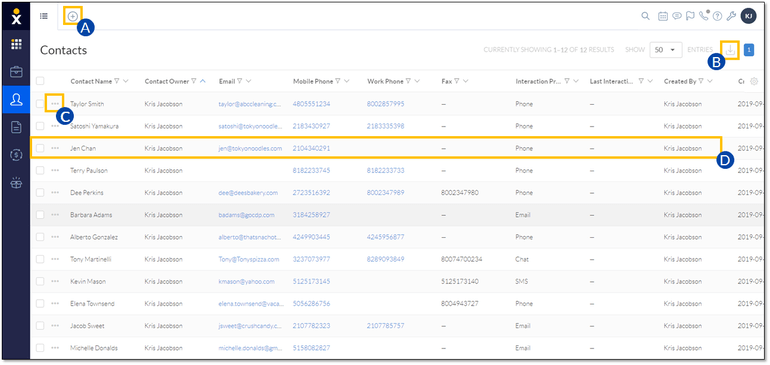
Task: Toggle Contact Owner column sort chevron
Action: [x=203, y=82]
